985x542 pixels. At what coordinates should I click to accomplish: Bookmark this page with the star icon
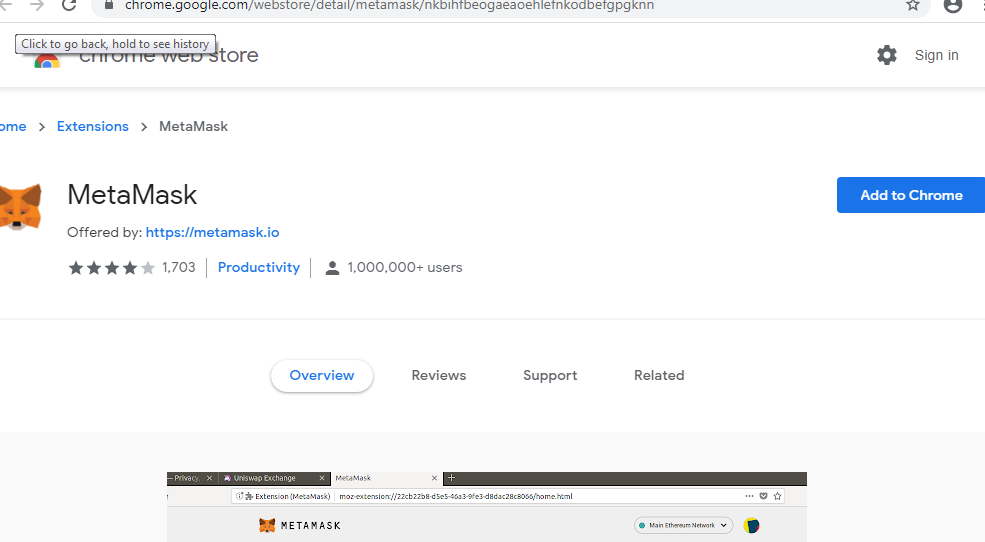[x=913, y=5]
